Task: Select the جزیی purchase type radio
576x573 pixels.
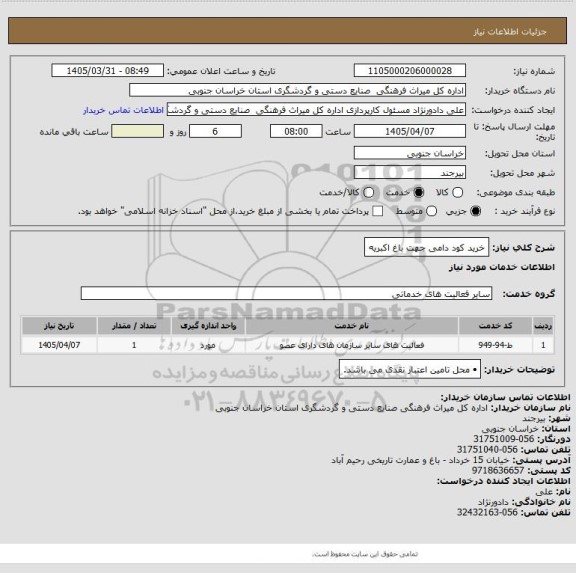Action: coord(476,211)
